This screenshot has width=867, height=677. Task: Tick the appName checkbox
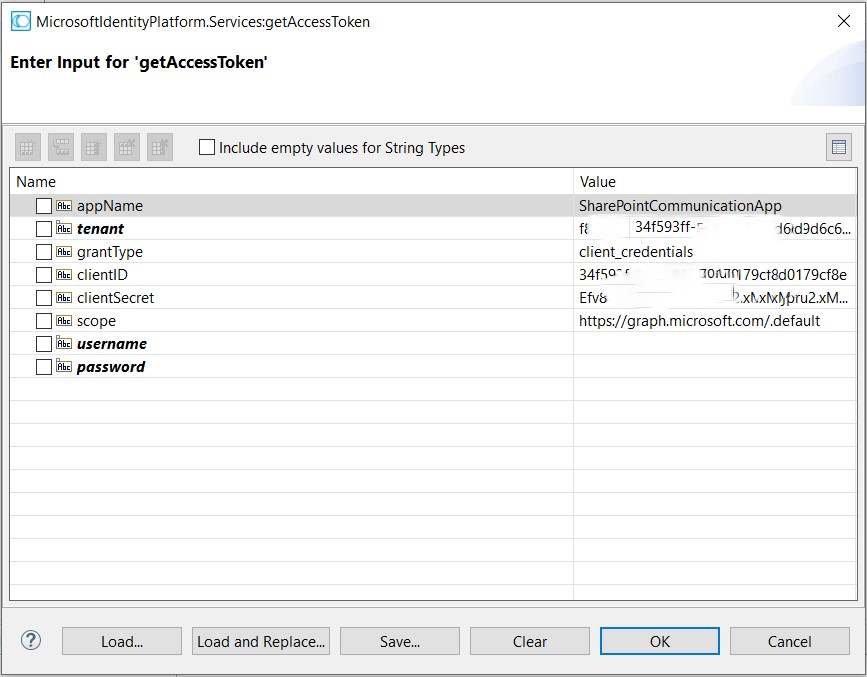(x=44, y=206)
